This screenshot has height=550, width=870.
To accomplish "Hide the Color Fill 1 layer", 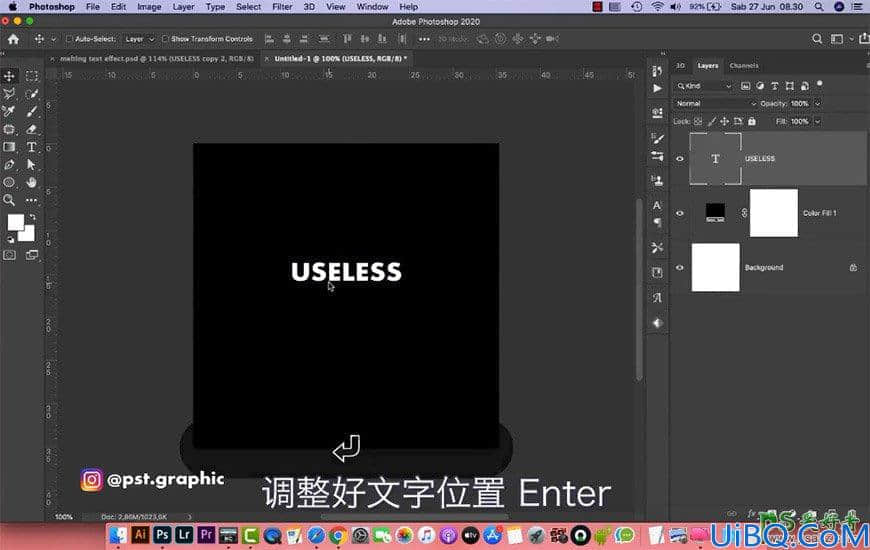I will pyautogui.click(x=680, y=213).
